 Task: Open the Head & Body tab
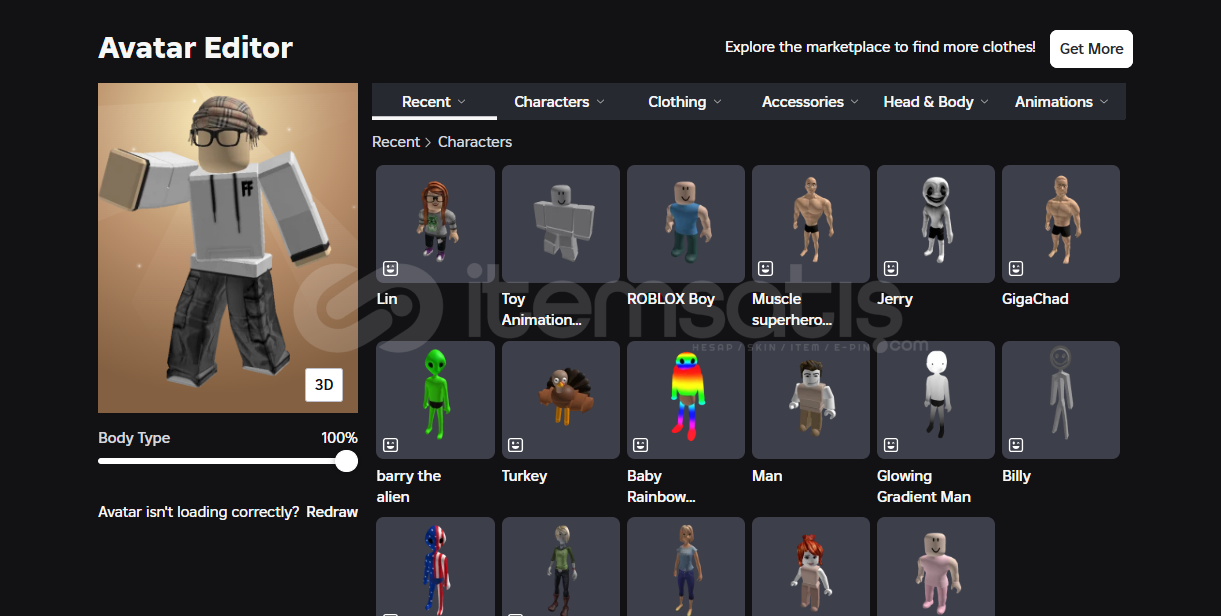936,101
